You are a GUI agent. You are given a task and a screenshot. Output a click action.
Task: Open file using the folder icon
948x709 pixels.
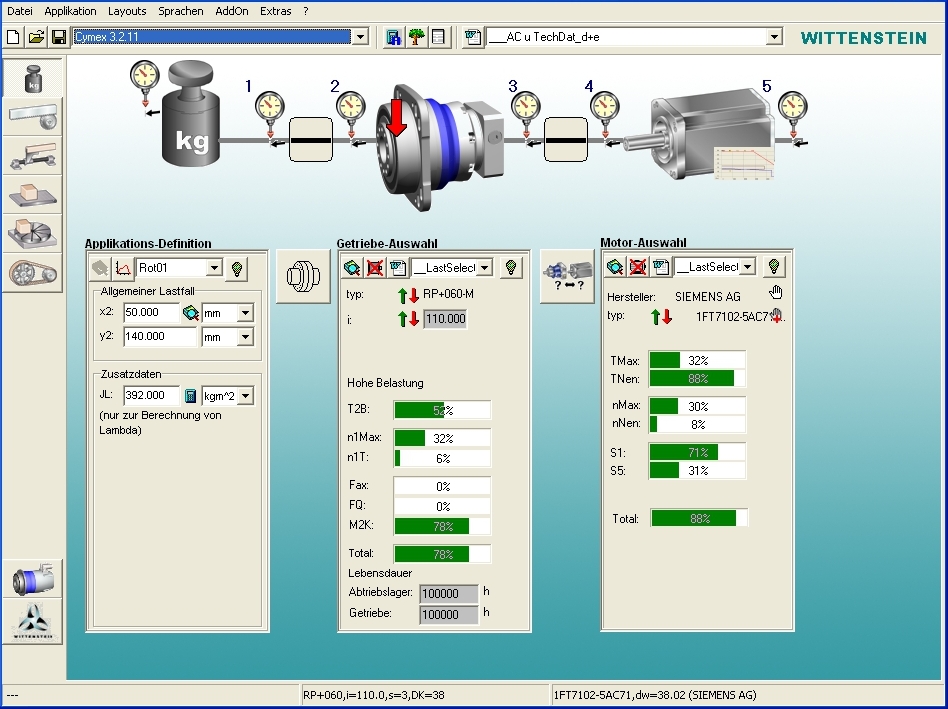click(36, 37)
